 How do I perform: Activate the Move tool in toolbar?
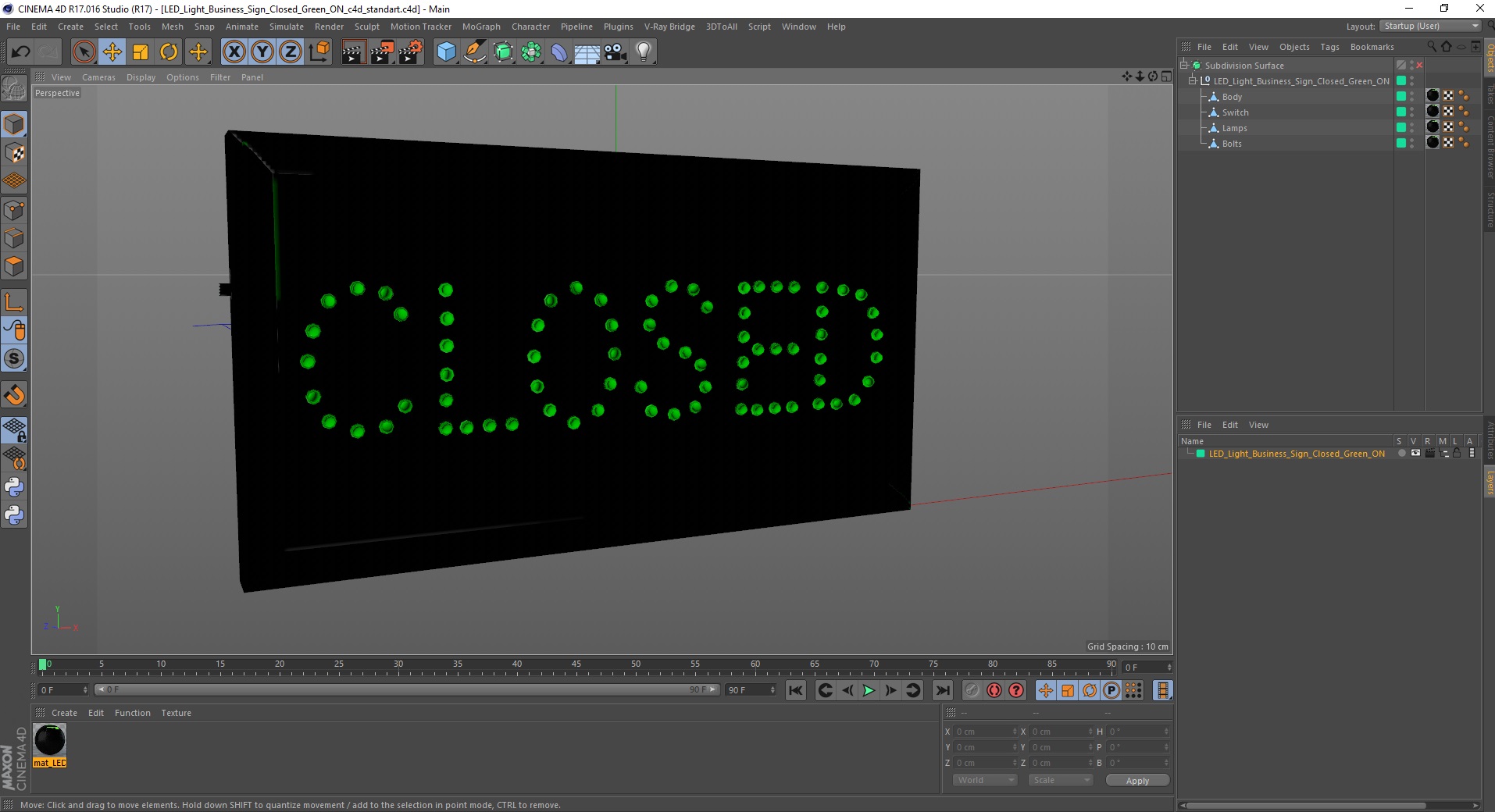[x=112, y=52]
